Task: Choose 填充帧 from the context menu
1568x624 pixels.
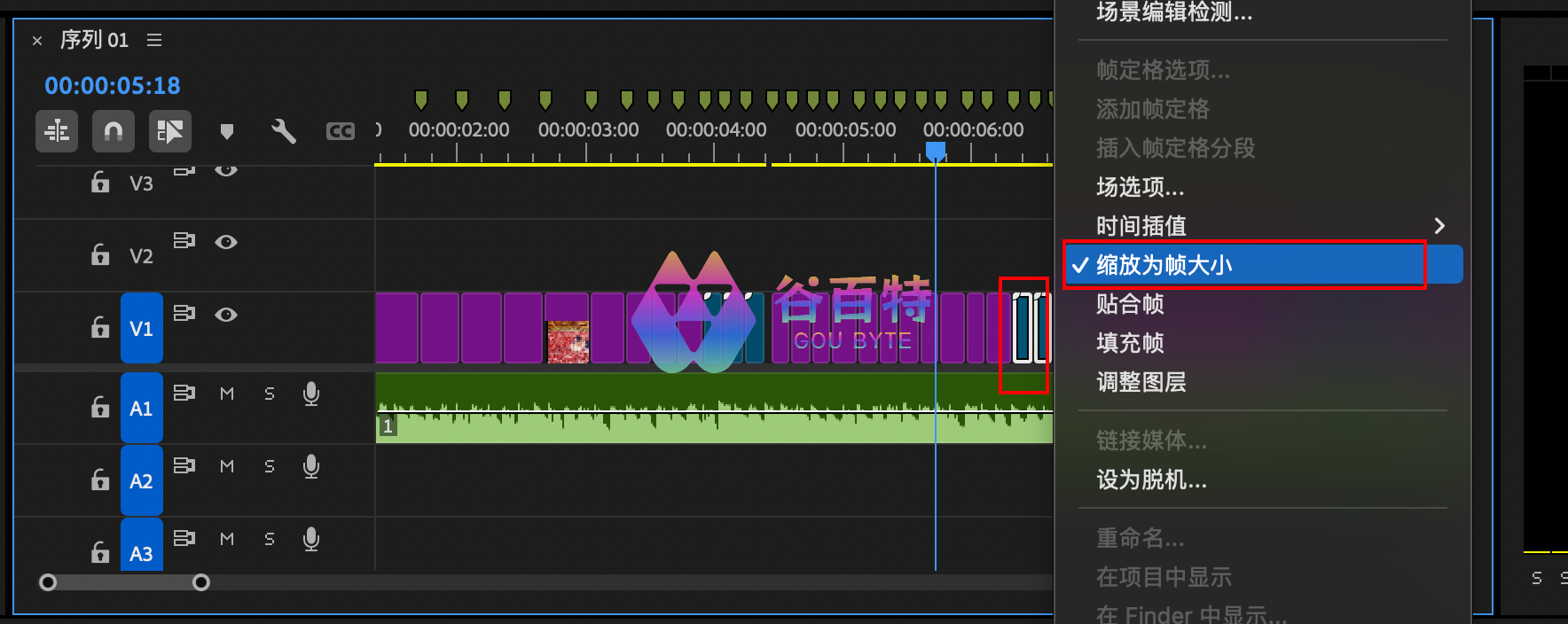Action: coord(1130,343)
